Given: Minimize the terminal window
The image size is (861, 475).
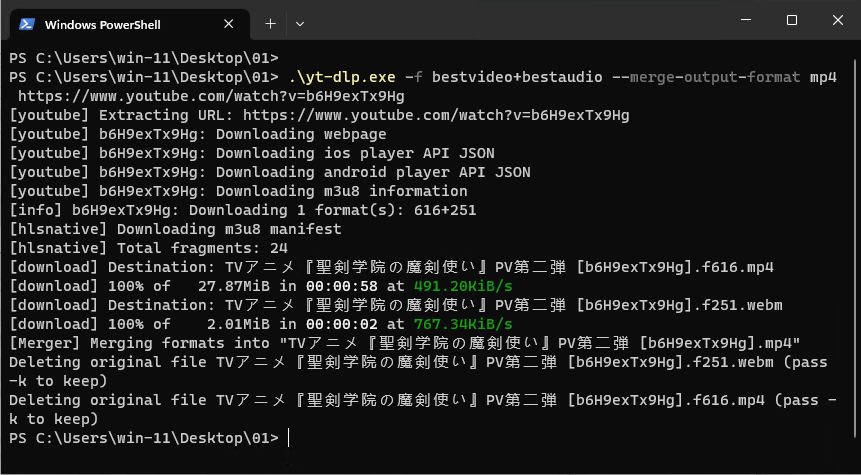Looking at the screenshot, I should (x=746, y=20).
